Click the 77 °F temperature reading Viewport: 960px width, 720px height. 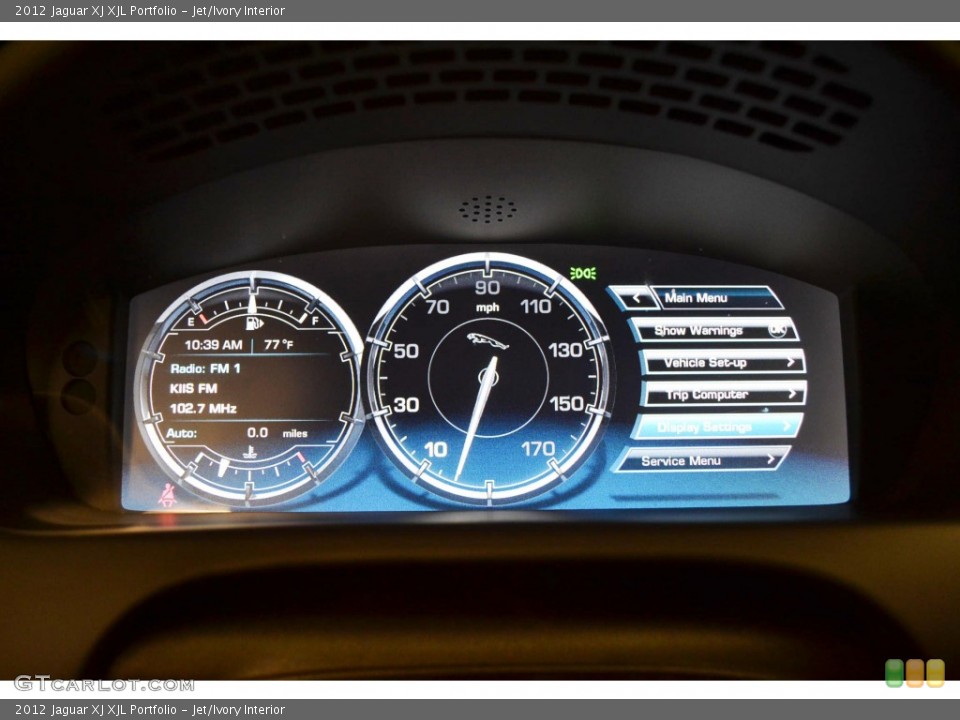[x=279, y=345]
